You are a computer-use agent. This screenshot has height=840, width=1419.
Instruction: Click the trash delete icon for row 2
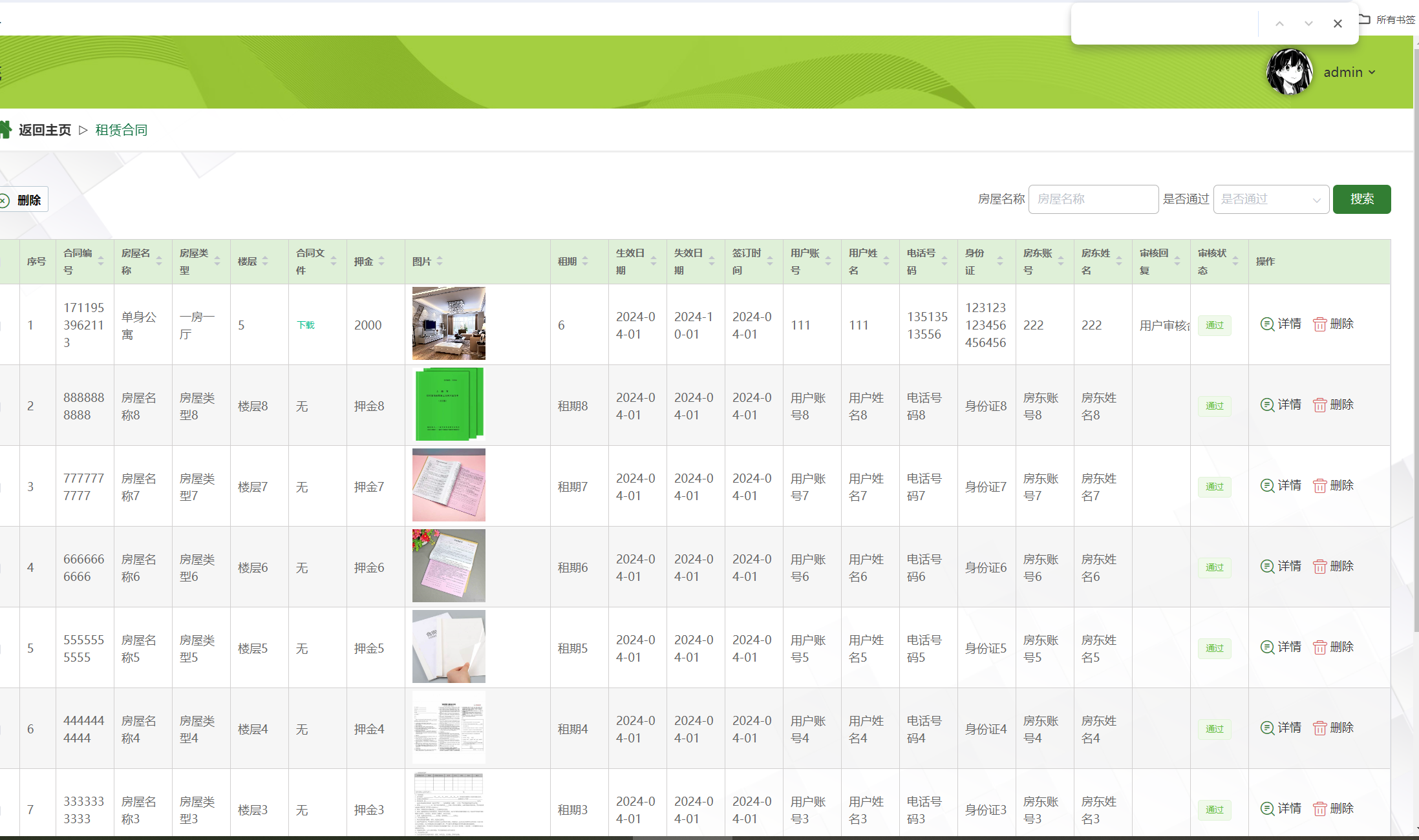1319,405
